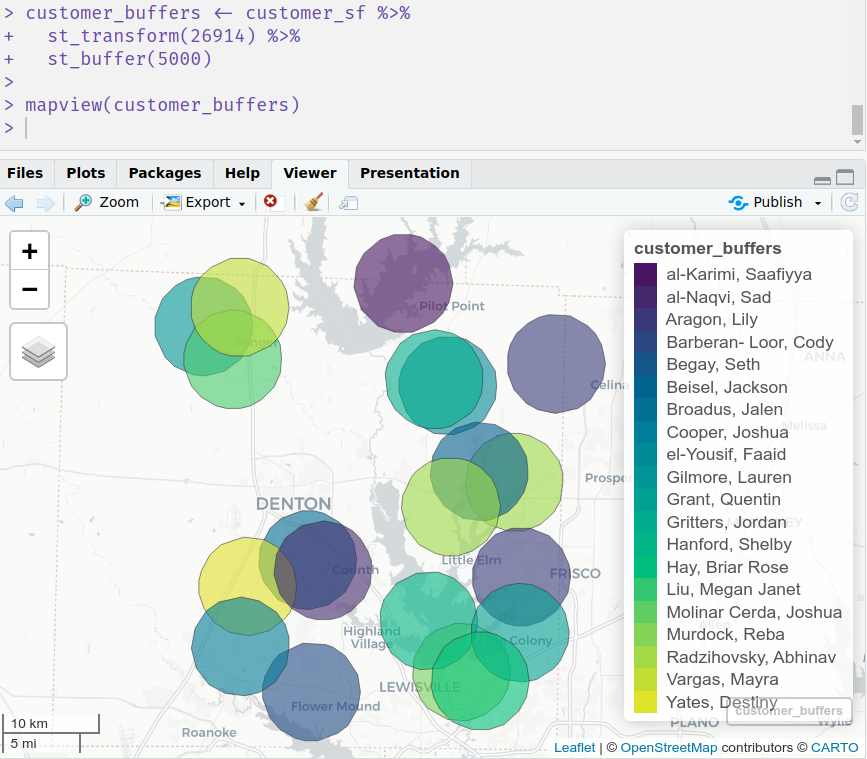This screenshot has width=867, height=759.
Task: Minimize the Viewer pane
Action: [822, 180]
